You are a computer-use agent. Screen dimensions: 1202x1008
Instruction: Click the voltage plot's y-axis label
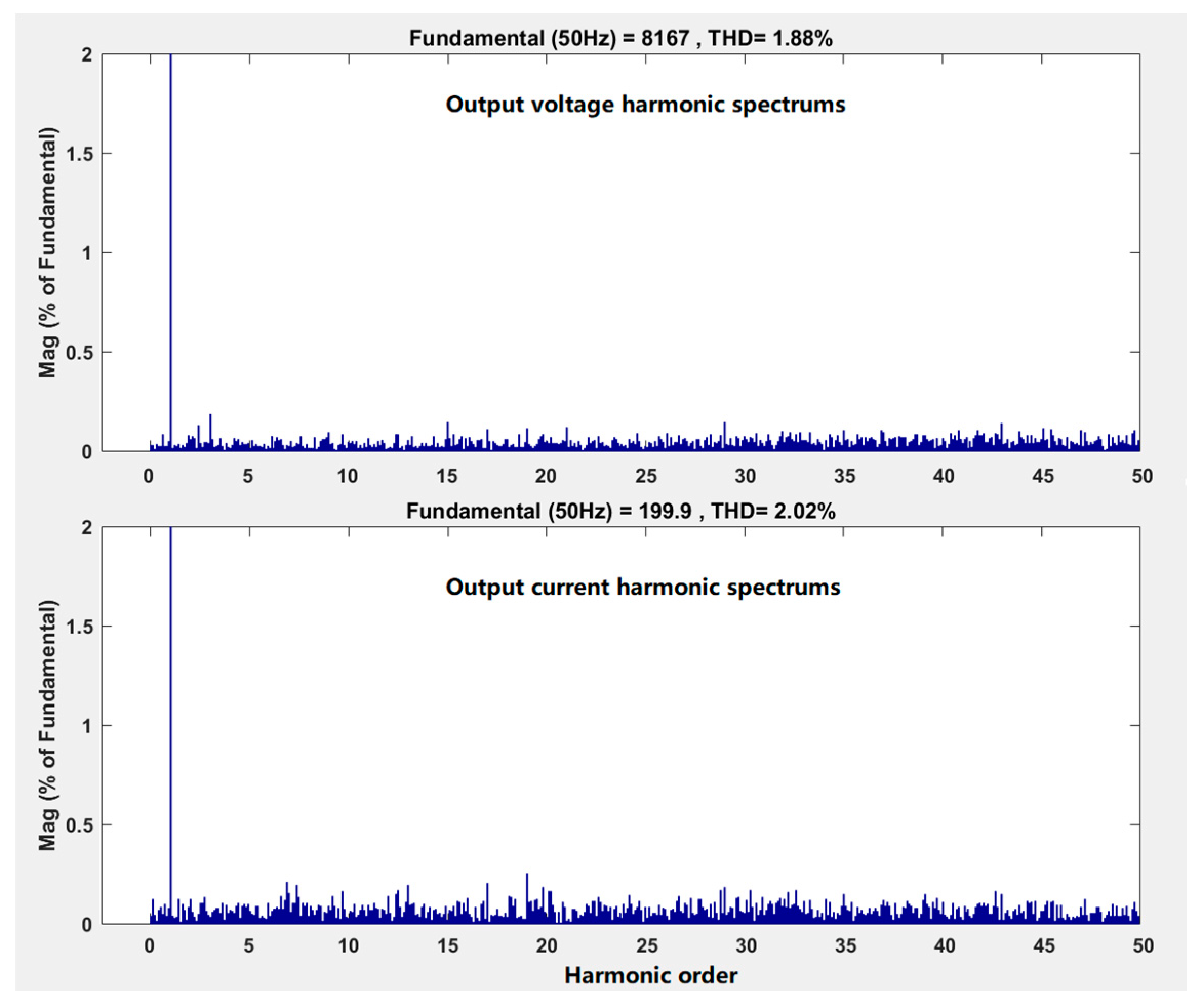click(48, 252)
